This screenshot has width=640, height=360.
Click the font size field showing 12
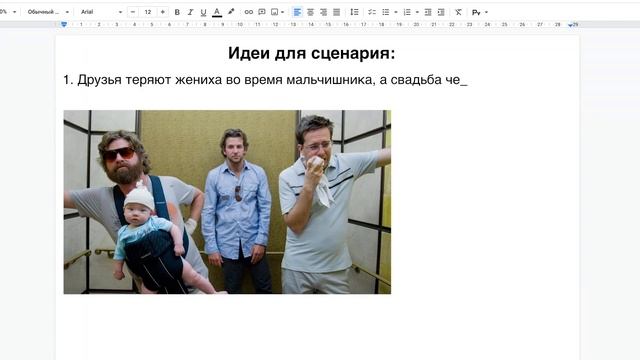pos(148,12)
